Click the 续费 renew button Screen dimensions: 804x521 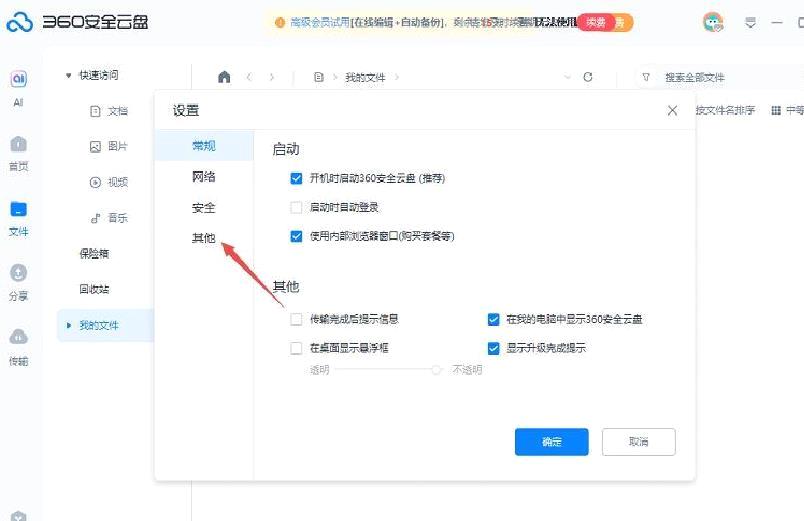pyautogui.click(x=596, y=22)
